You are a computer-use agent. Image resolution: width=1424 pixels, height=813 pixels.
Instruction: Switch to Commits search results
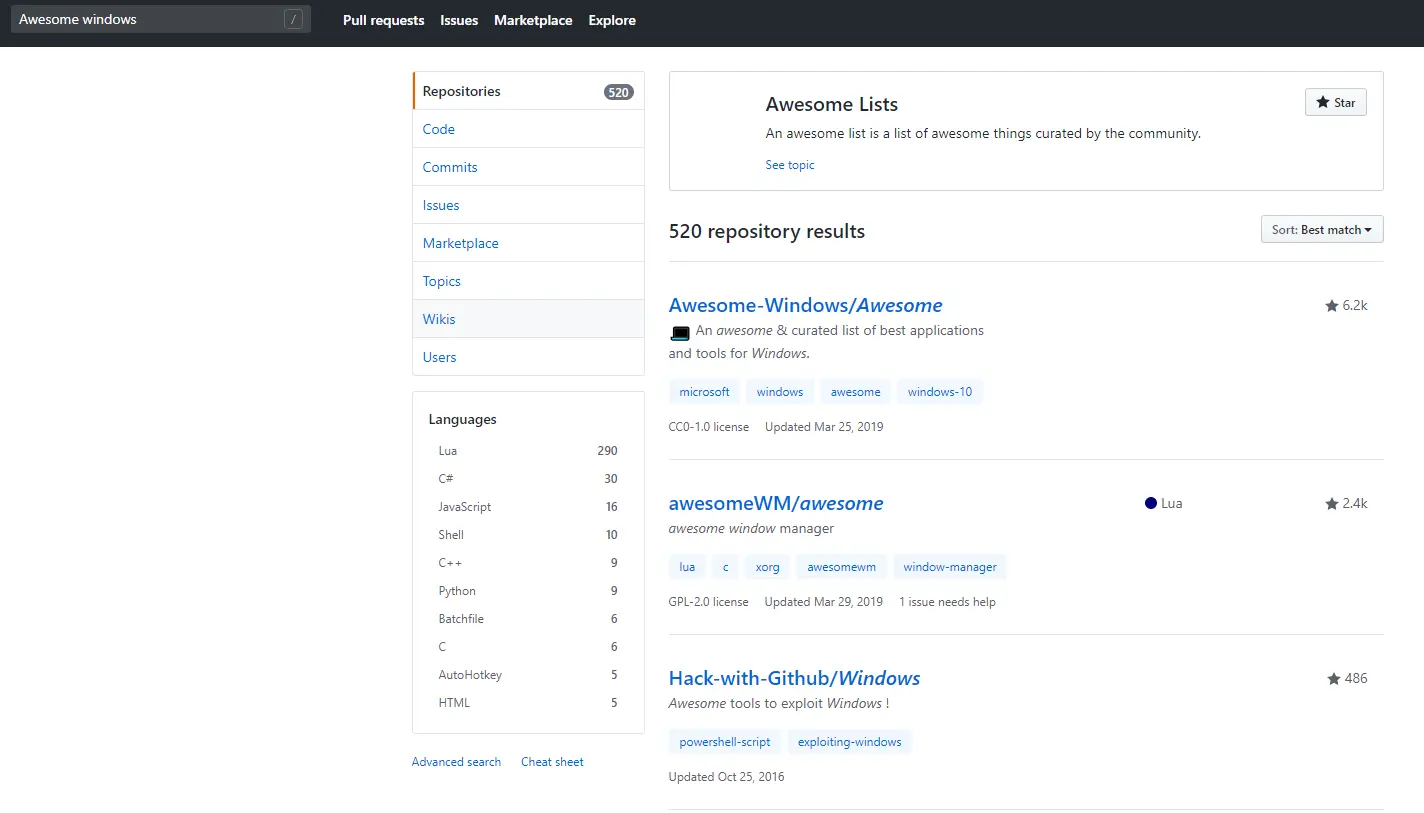coord(528,167)
